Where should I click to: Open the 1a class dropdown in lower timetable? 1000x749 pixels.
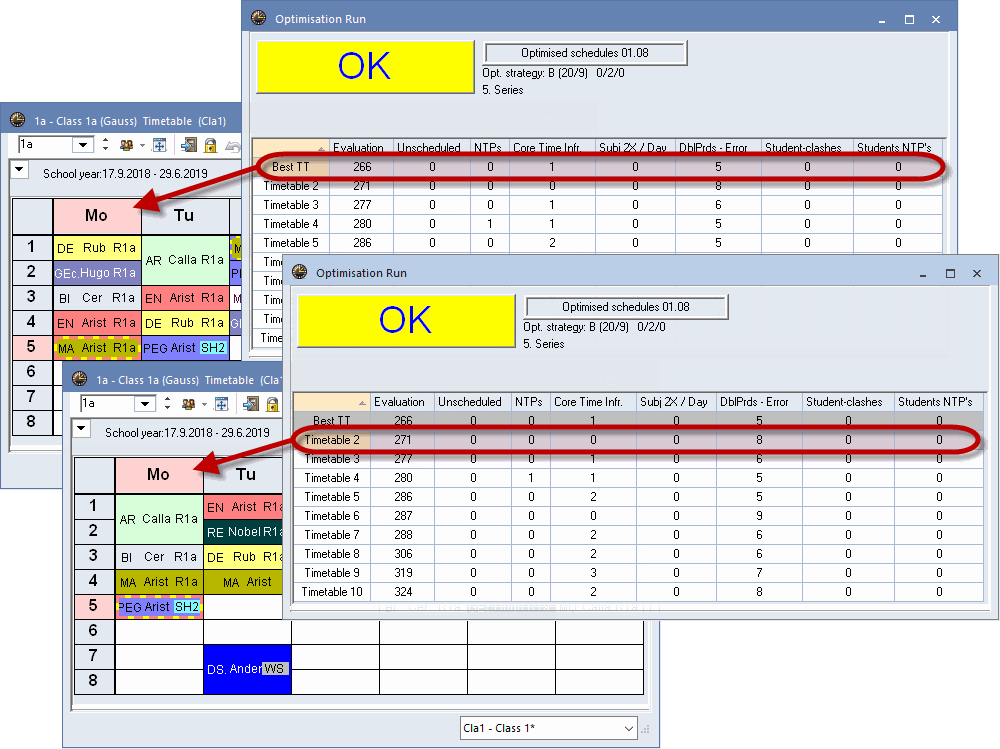(x=145, y=404)
